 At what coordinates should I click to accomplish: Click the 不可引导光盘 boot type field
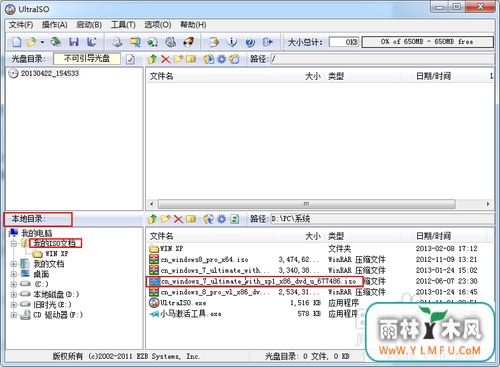coord(87,59)
